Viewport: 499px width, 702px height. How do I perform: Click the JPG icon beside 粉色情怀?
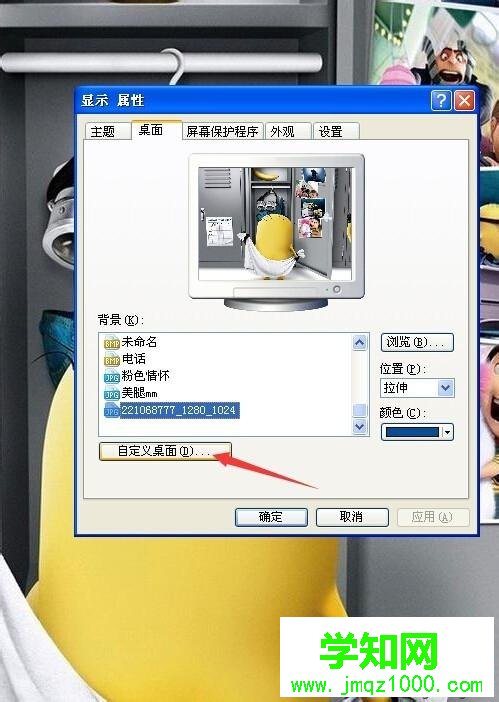tap(111, 377)
